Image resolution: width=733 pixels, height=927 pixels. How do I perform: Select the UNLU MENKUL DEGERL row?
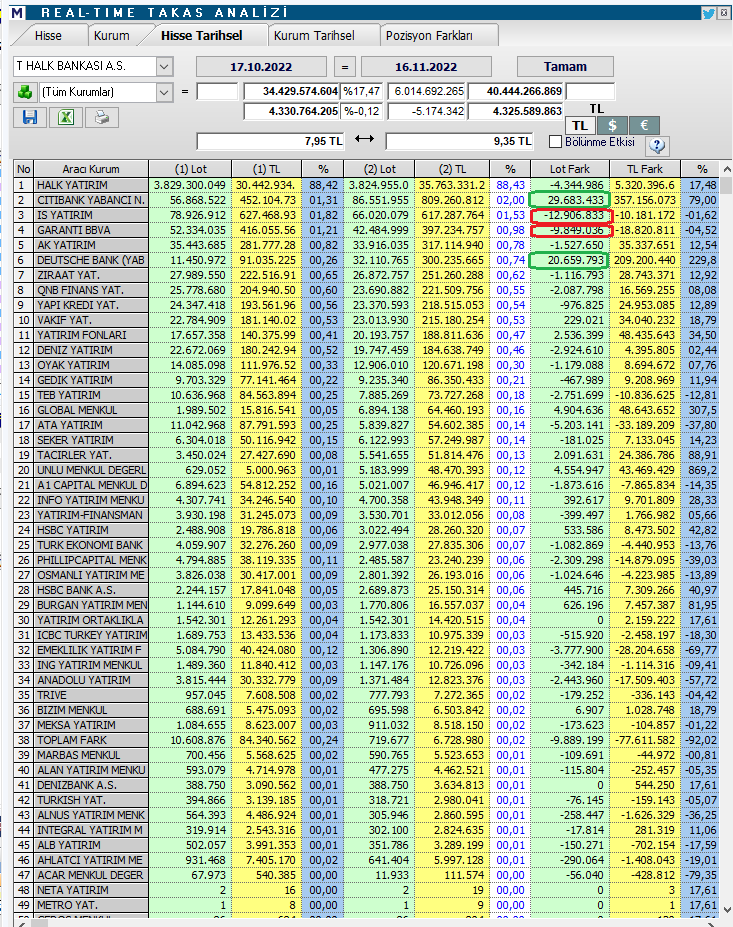pos(366,470)
